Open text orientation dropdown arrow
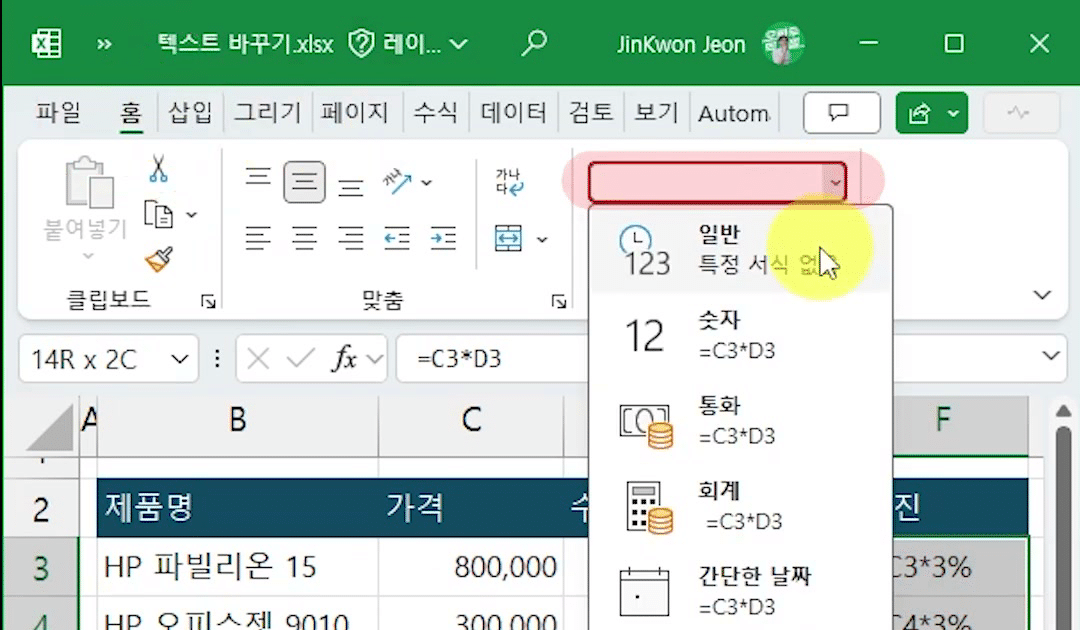Viewport: 1080px width, 630px height. (x=426, y=182)
